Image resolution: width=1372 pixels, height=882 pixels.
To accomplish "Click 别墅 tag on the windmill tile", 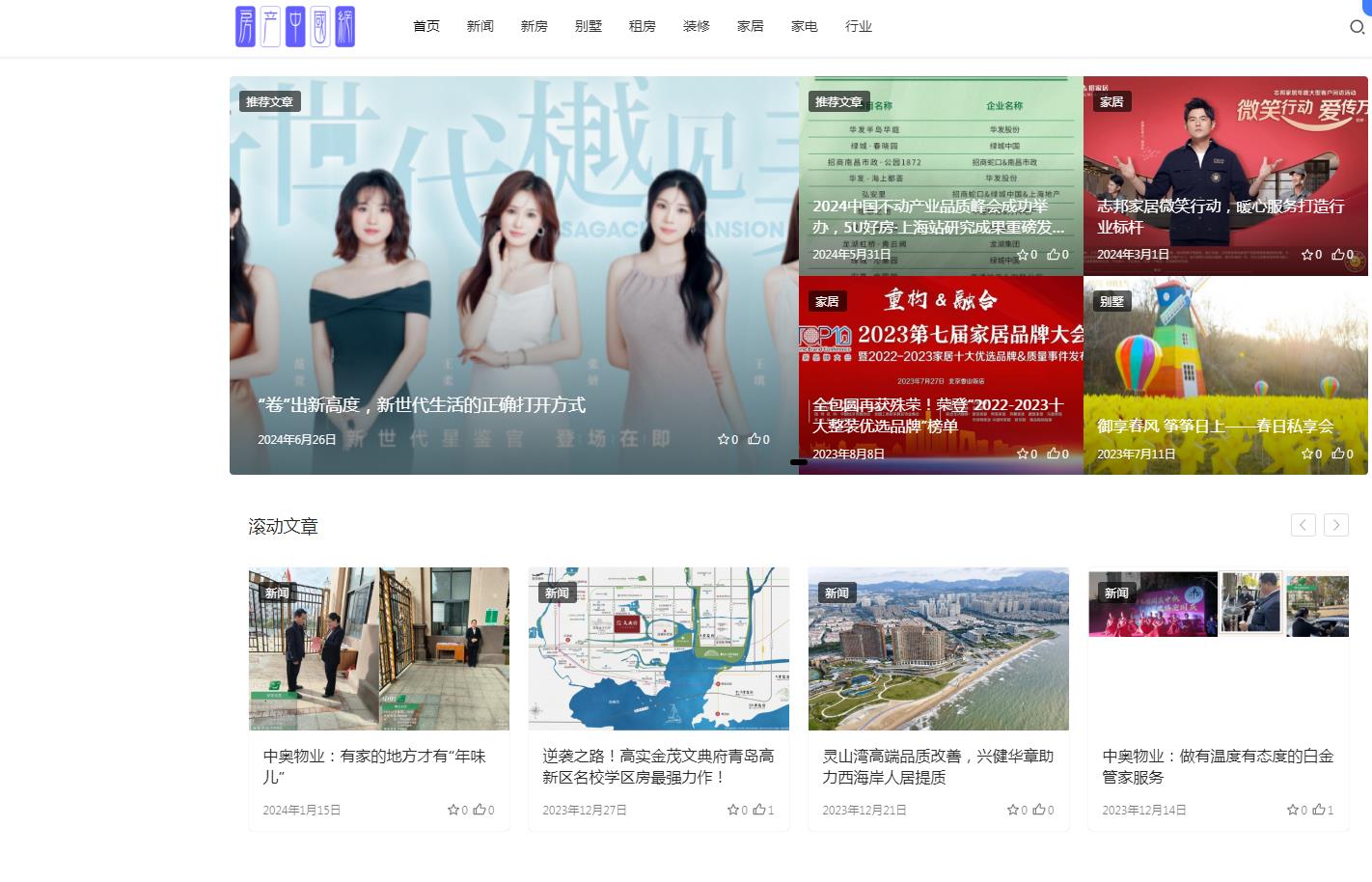I will 1111,301.
